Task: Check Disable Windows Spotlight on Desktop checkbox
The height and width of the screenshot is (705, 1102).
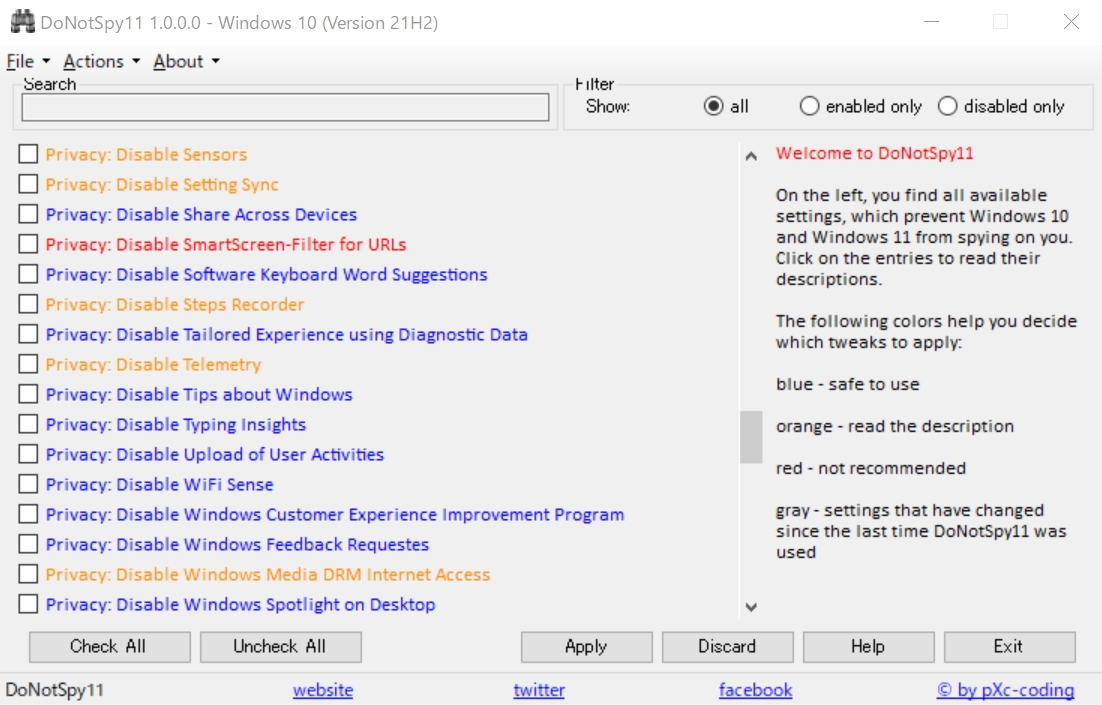Action: pyautogui.click(x=28, y=604)
